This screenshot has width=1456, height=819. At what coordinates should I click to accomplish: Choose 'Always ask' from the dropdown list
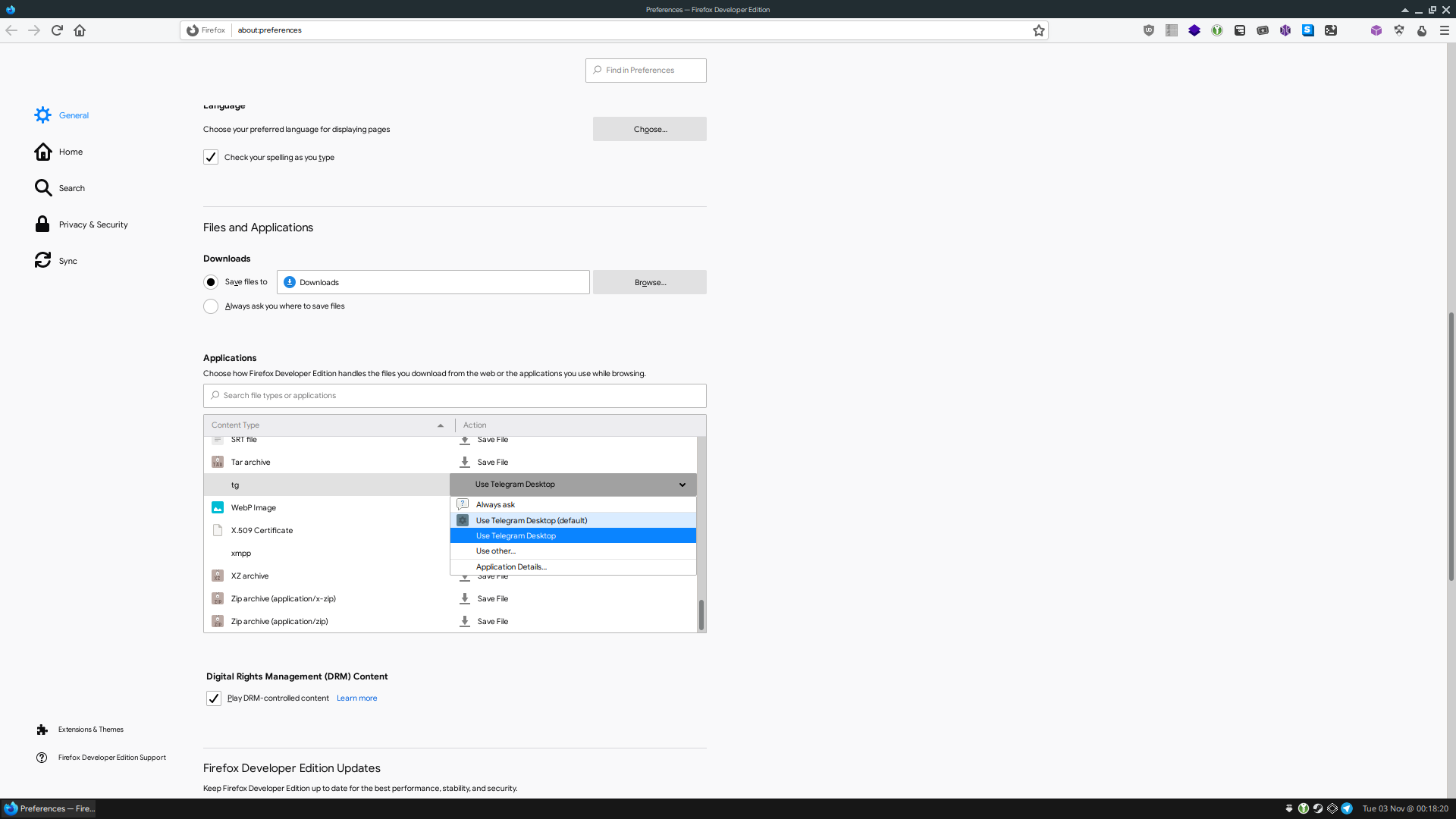tap(495, 505)
